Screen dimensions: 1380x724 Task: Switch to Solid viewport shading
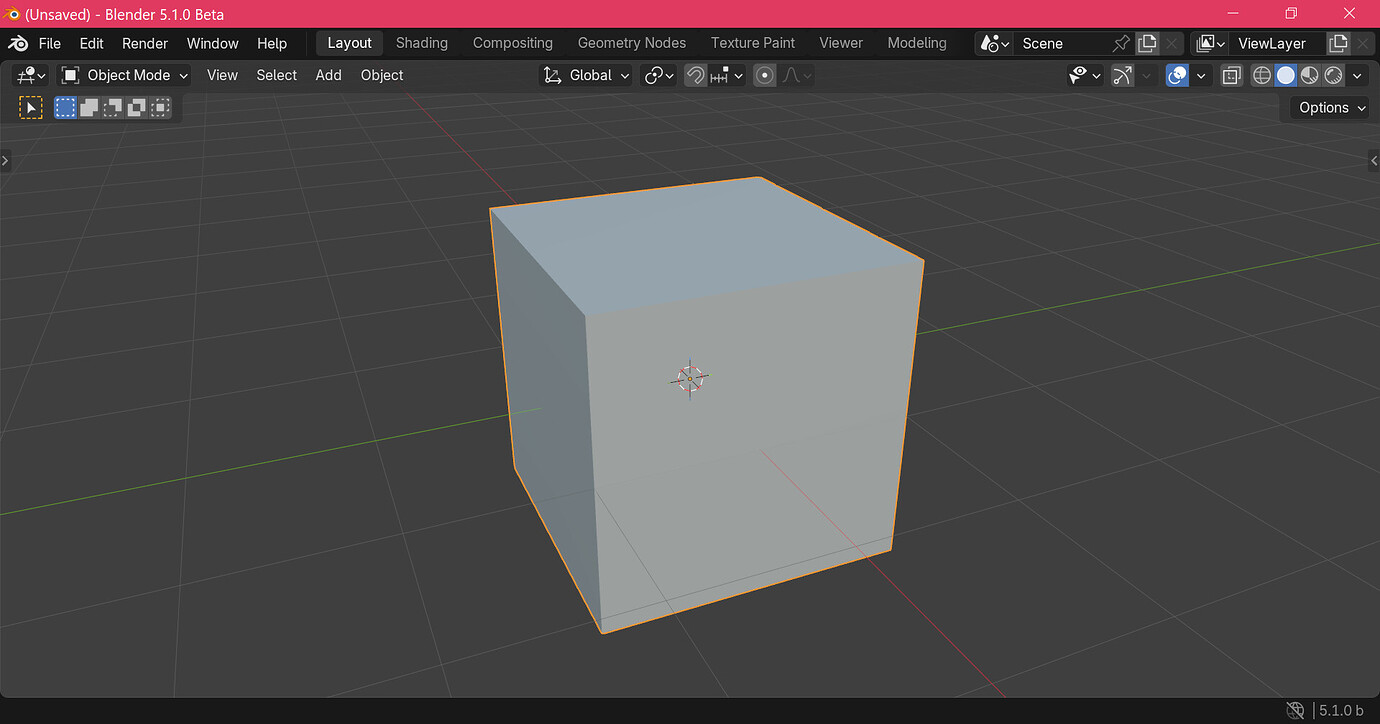pyautogui.click(x=1286, y=75)
